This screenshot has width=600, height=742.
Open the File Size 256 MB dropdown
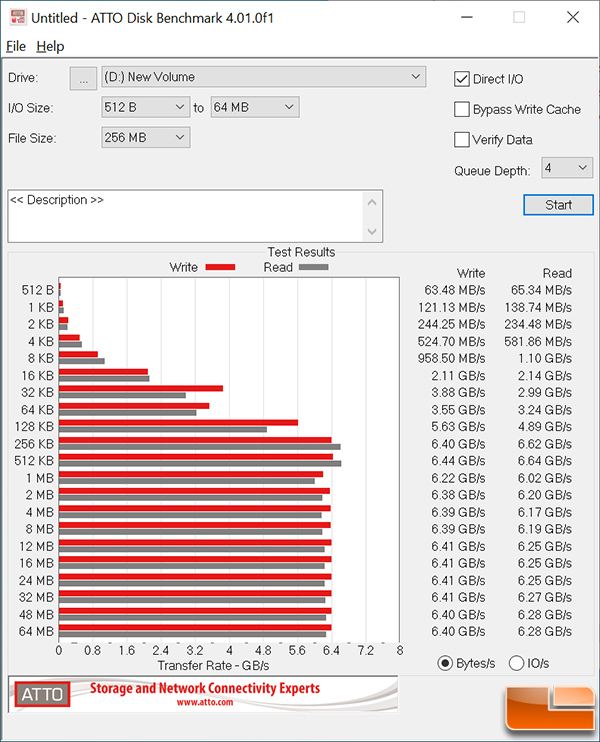(146, 138)
